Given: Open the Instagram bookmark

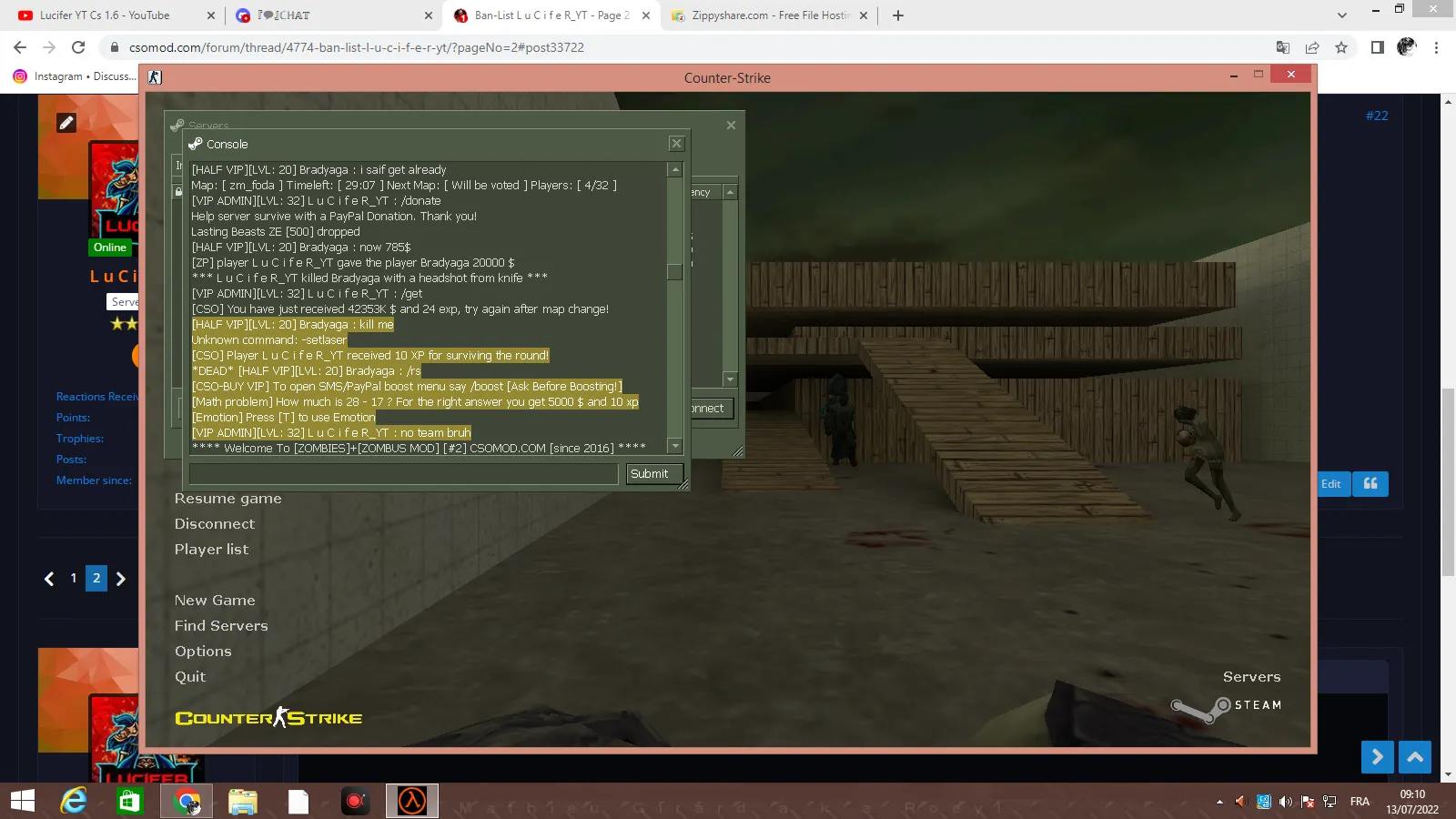Looking at the screenshot, I should click(75, 76).
